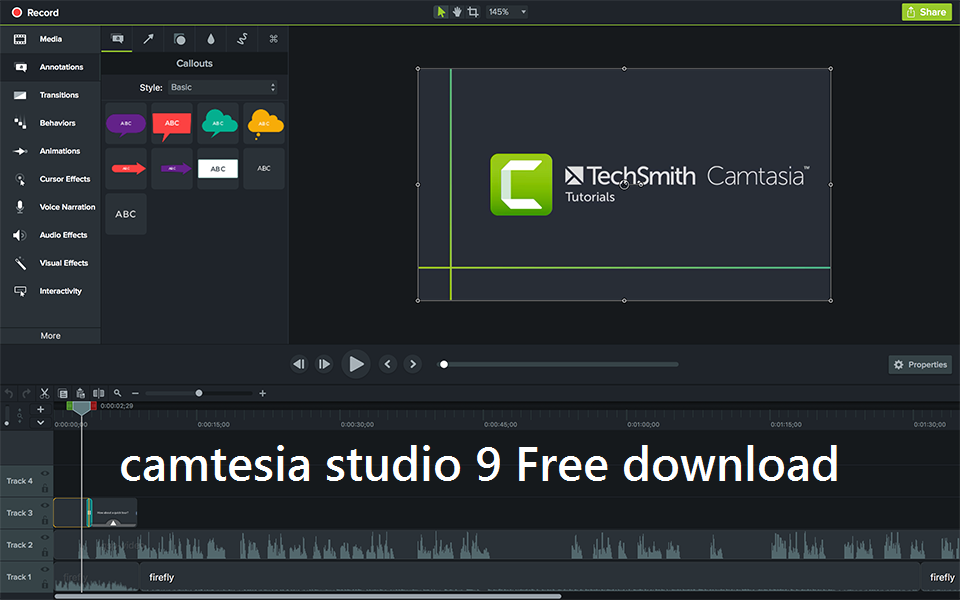The image size is (960, 600).
Task: Click the track height slider handle
Action: (7, 423)
